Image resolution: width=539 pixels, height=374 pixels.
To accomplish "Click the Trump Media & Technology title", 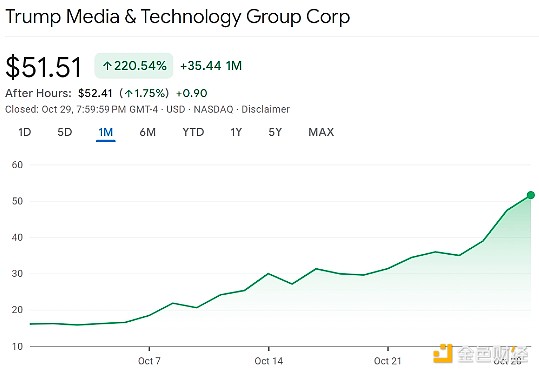I will coord(178,16).
